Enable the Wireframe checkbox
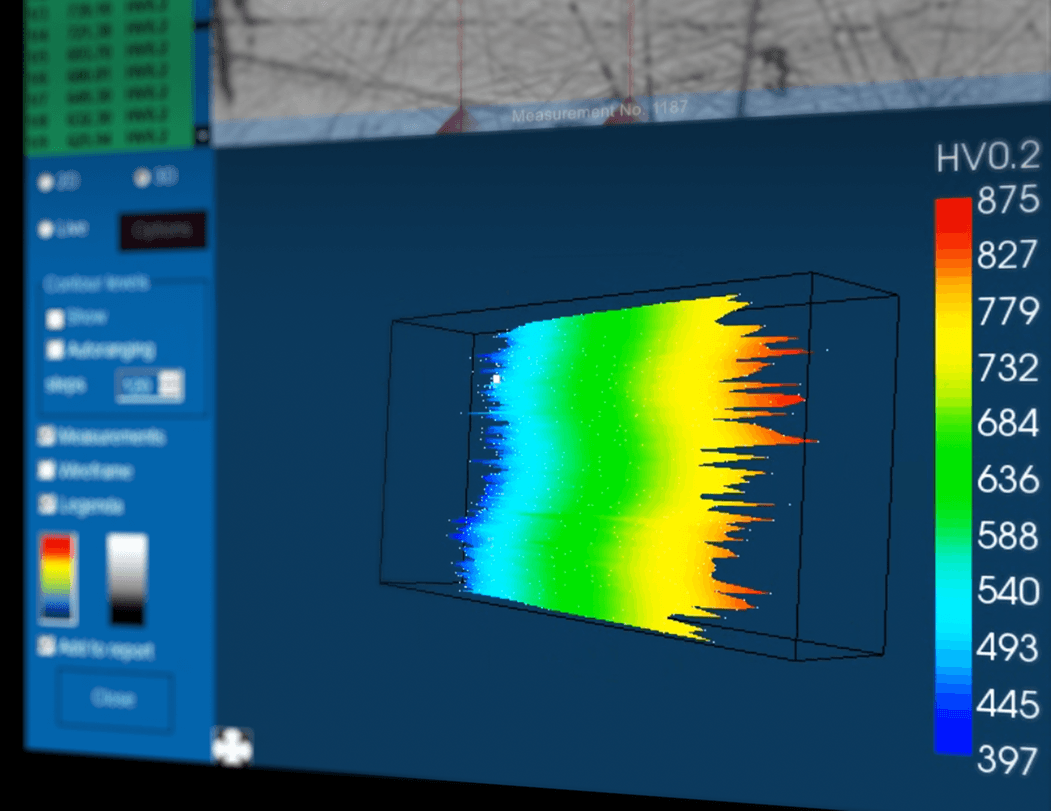This screenshot has height=811, width=1051. 46,470
